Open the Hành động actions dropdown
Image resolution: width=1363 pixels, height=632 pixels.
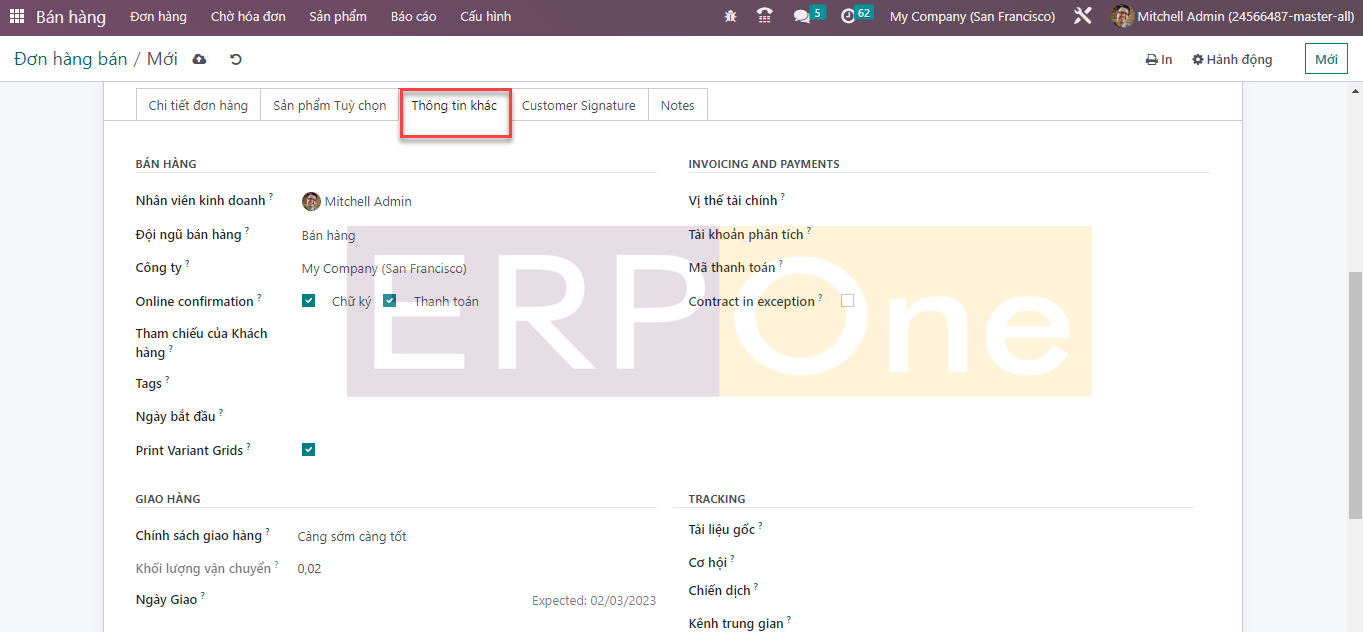[1232, 59]
